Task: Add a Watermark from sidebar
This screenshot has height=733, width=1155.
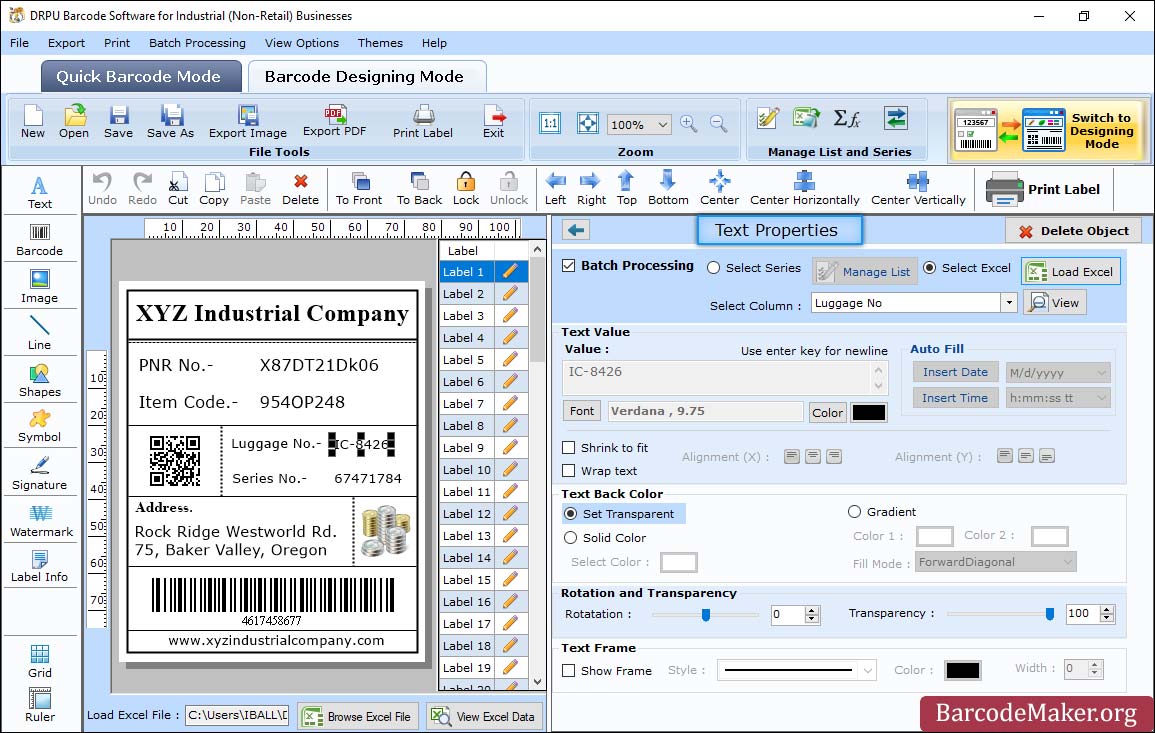Action: click(x=41, y=521)
